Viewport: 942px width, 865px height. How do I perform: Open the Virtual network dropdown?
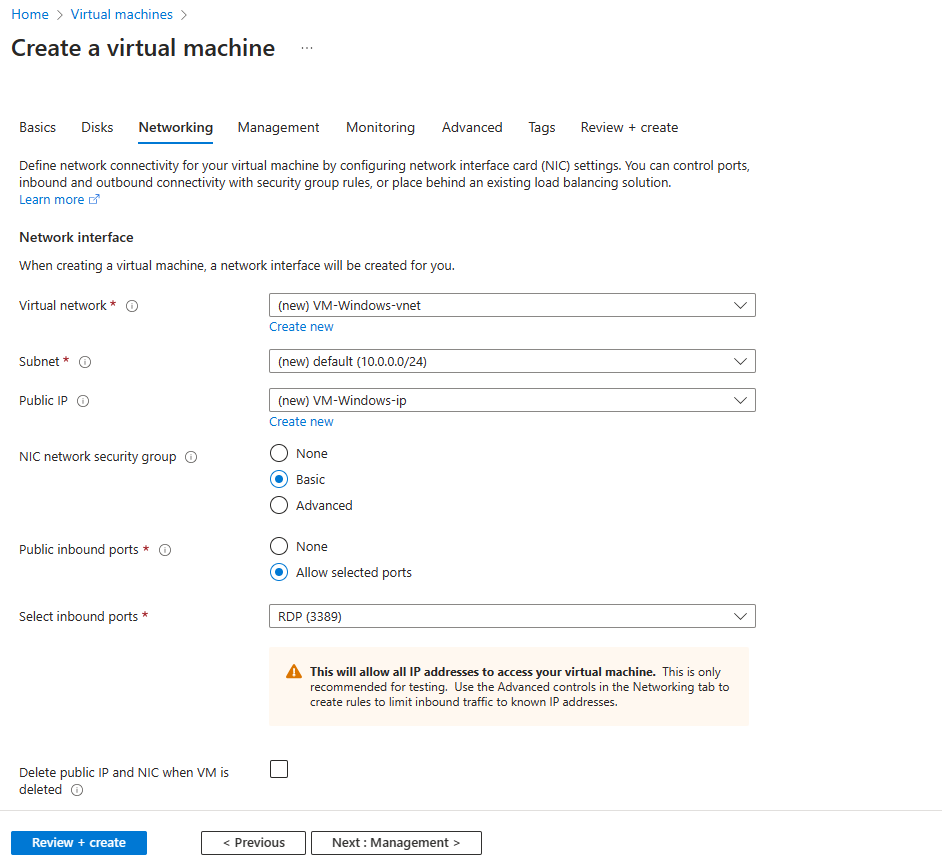coord(512,305)
